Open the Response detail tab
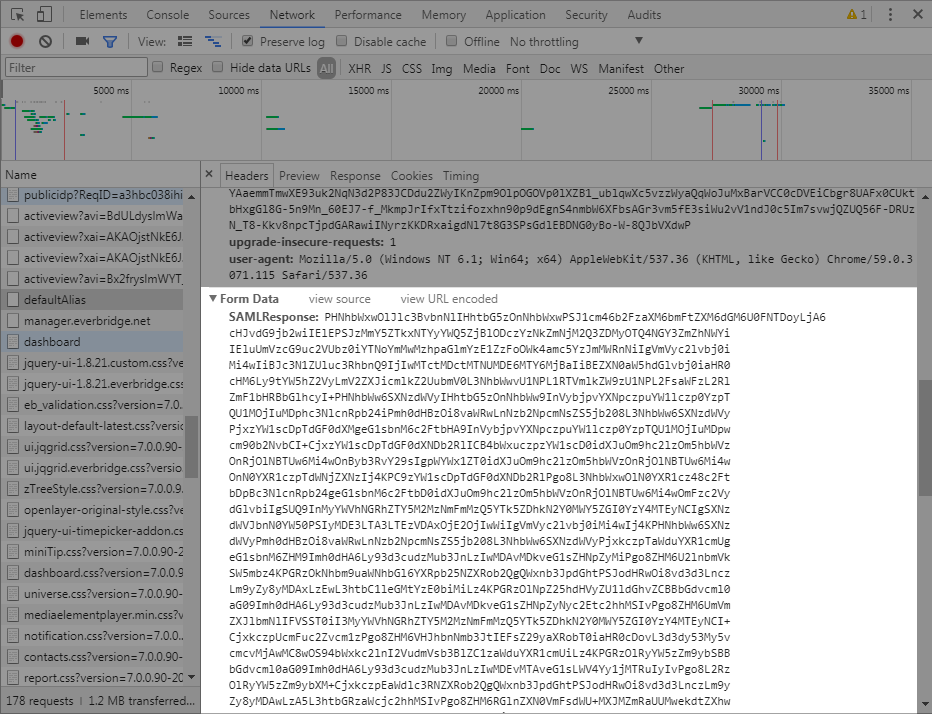Screen dimensions: 932x714 tap(355, 175)
